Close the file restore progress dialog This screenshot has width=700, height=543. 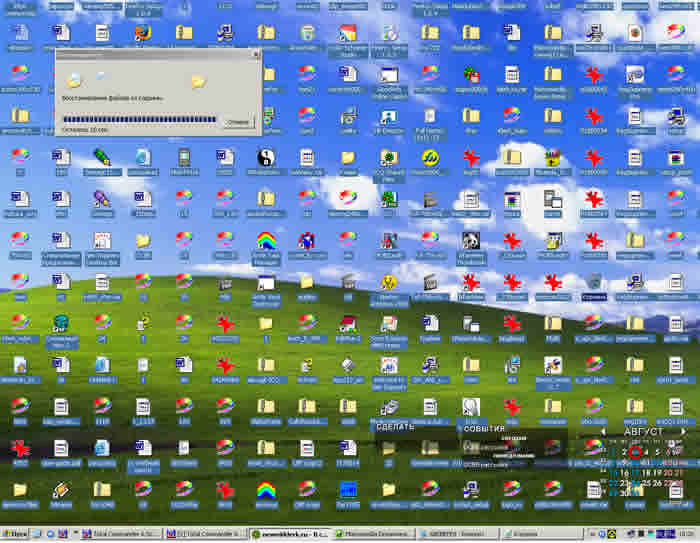[256, 54]
